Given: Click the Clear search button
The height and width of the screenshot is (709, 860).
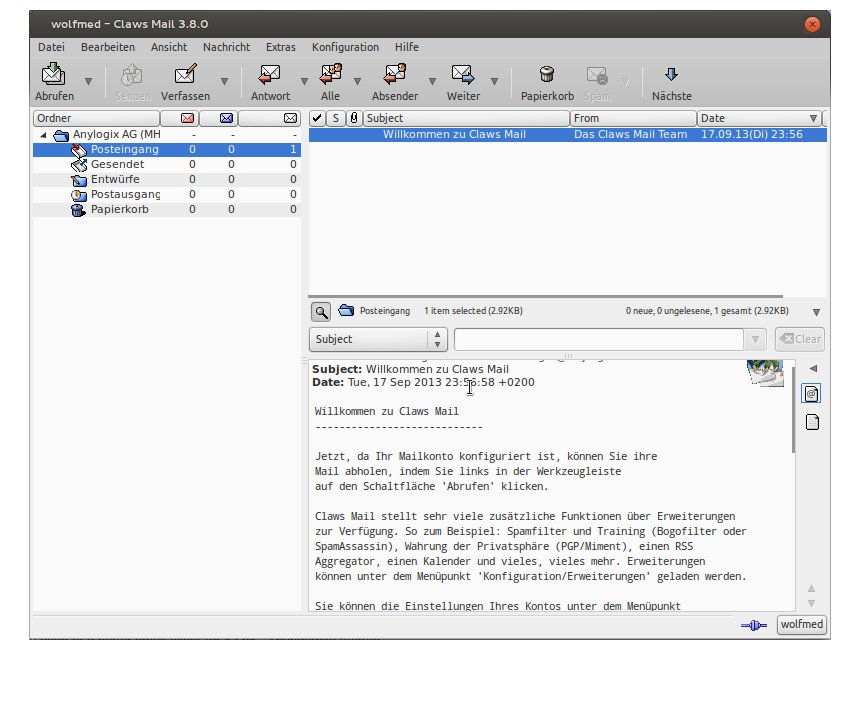Looking at the screenshot, I should [798, 339].
